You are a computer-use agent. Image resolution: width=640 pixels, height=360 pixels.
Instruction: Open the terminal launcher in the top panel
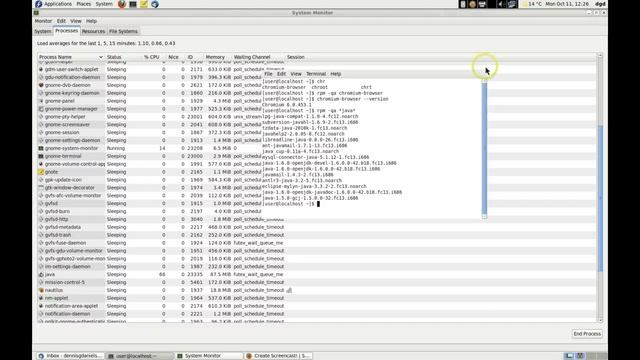[133, 4]
